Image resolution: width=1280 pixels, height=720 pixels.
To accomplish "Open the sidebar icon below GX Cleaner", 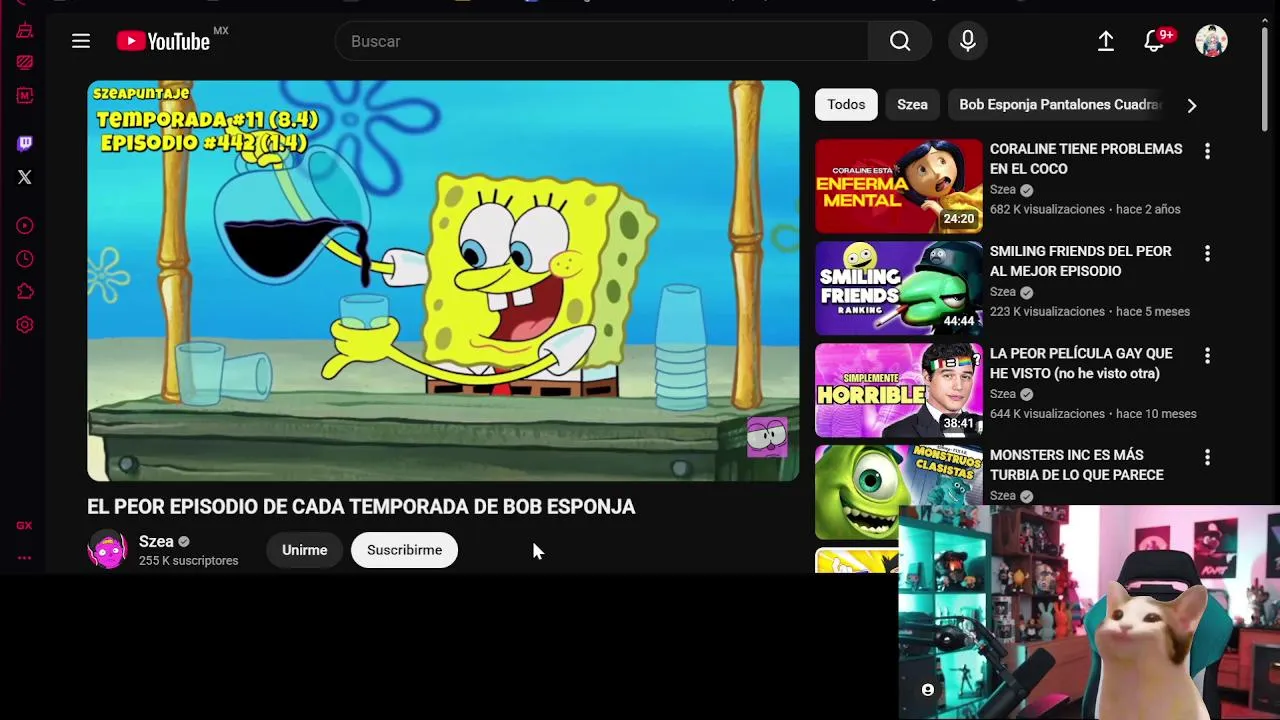I will click(25, 62).
